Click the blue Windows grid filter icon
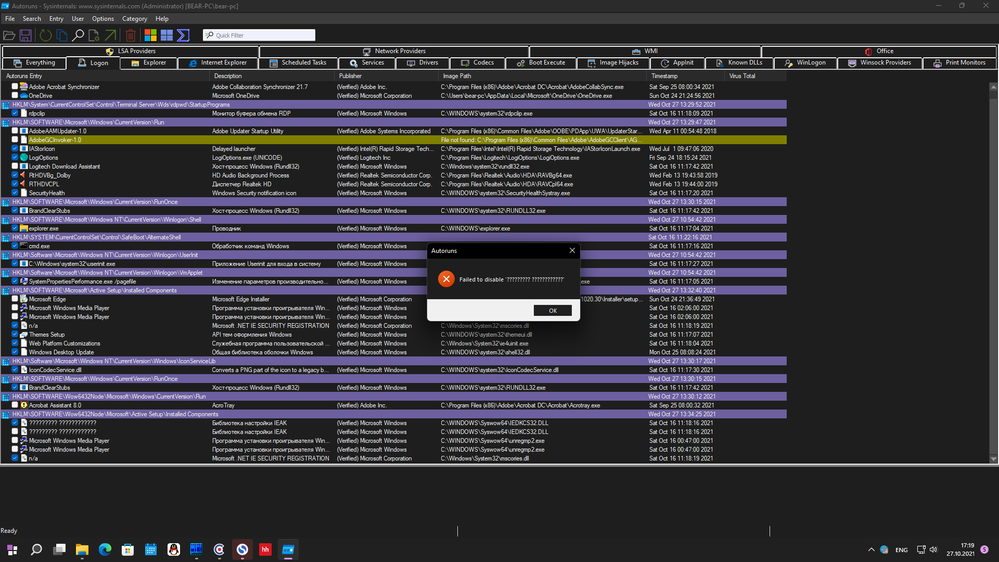 [167, 35]
